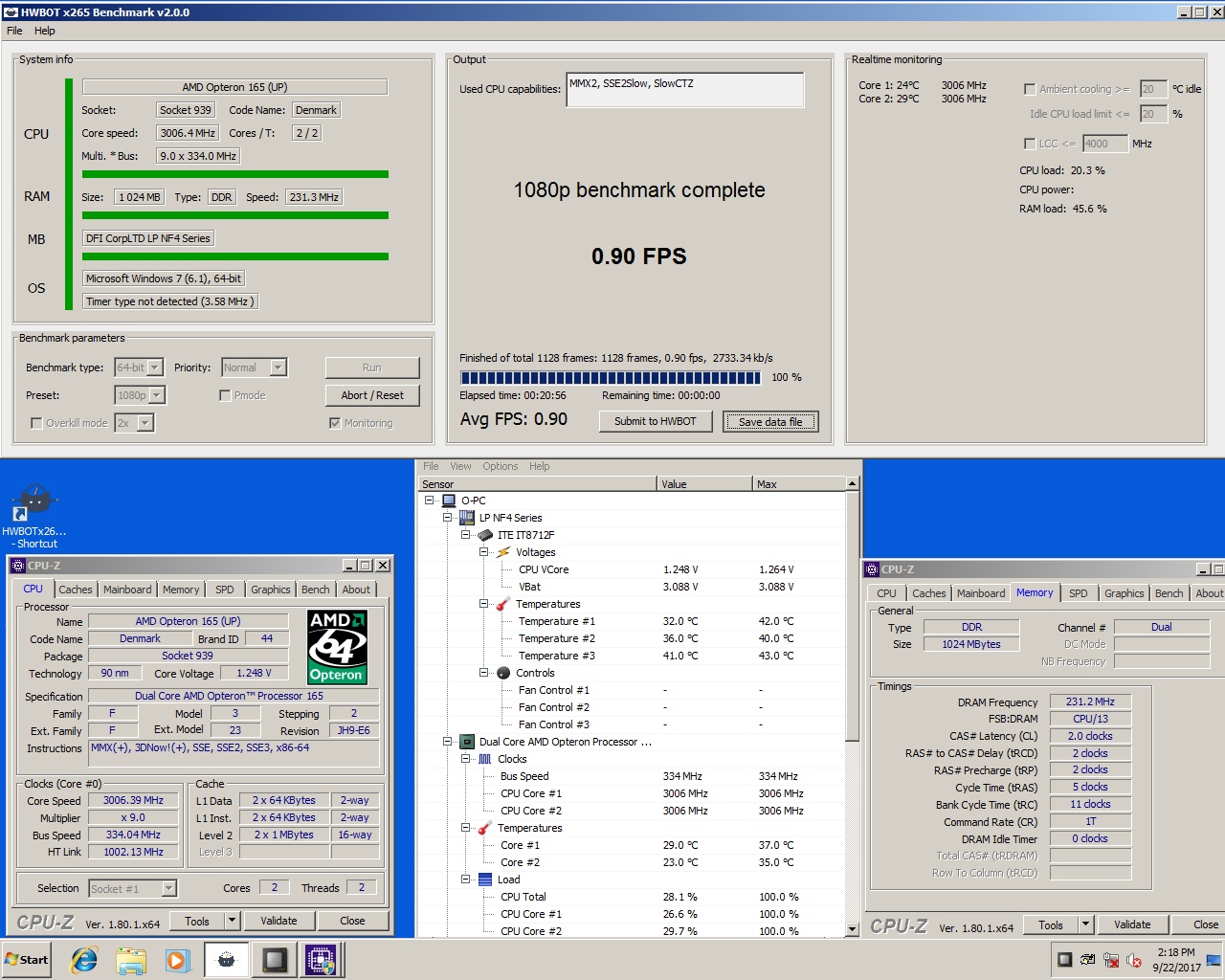Open Start menu

[x=26, y=960]
